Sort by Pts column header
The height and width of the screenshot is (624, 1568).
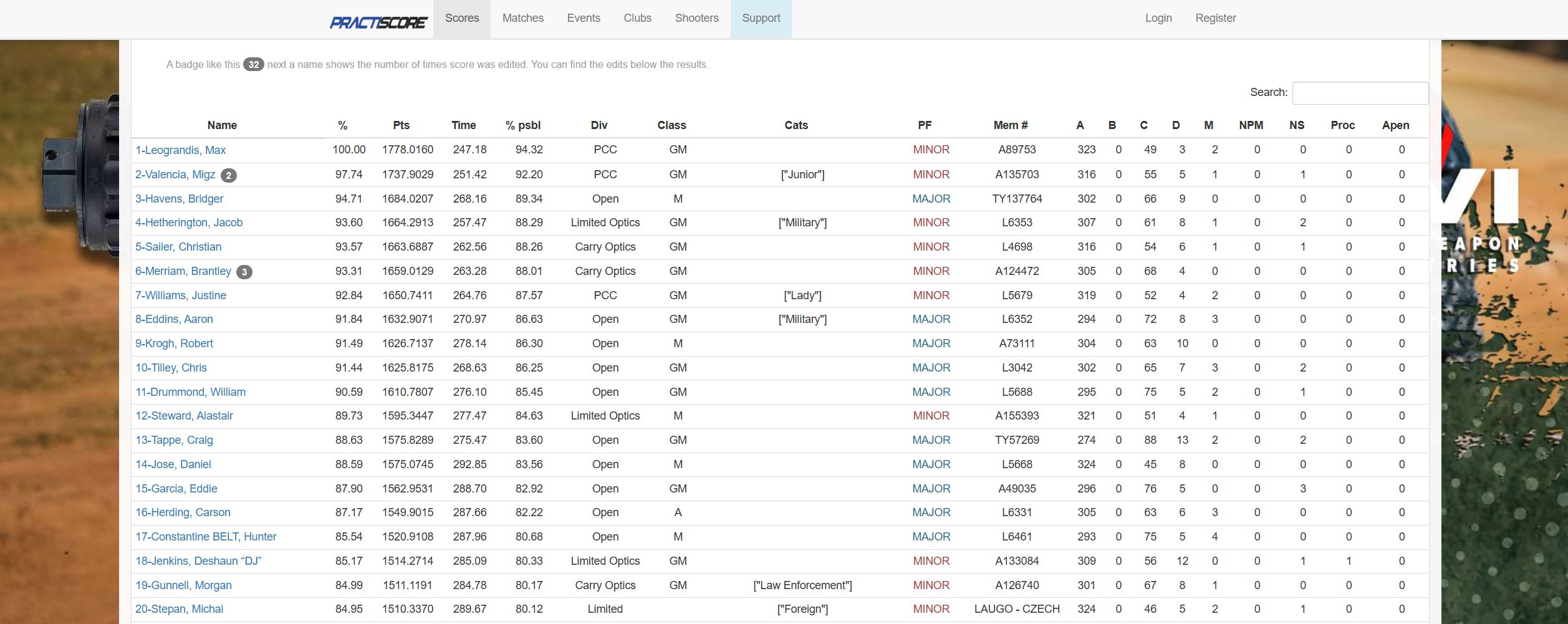tap(402, 125)
